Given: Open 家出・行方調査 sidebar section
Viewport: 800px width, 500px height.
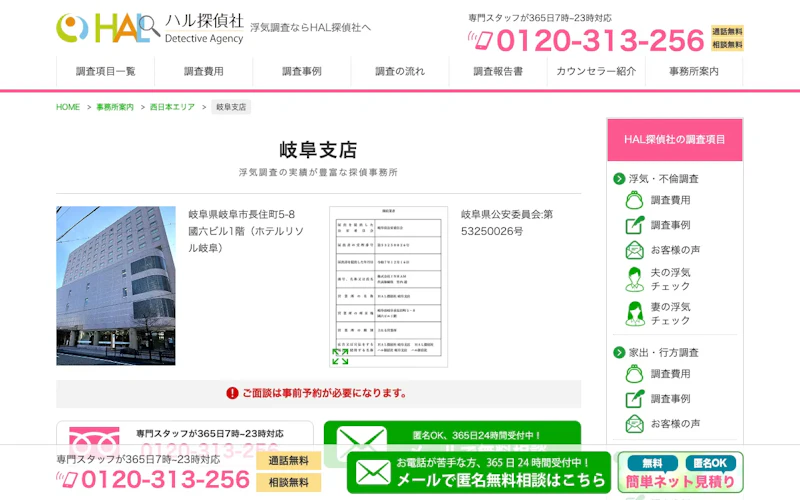Looking at the screenshot, I should pos(663,353).
